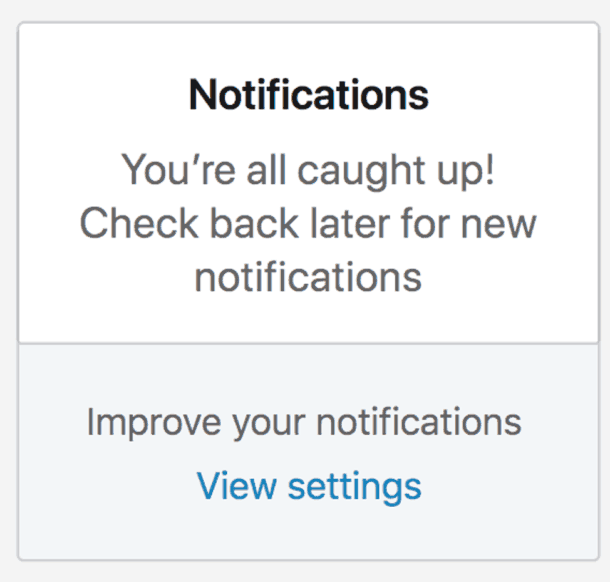Click the bold Notifications heading
The height and width of the screenshot is (582, 610).
point(308,96)
